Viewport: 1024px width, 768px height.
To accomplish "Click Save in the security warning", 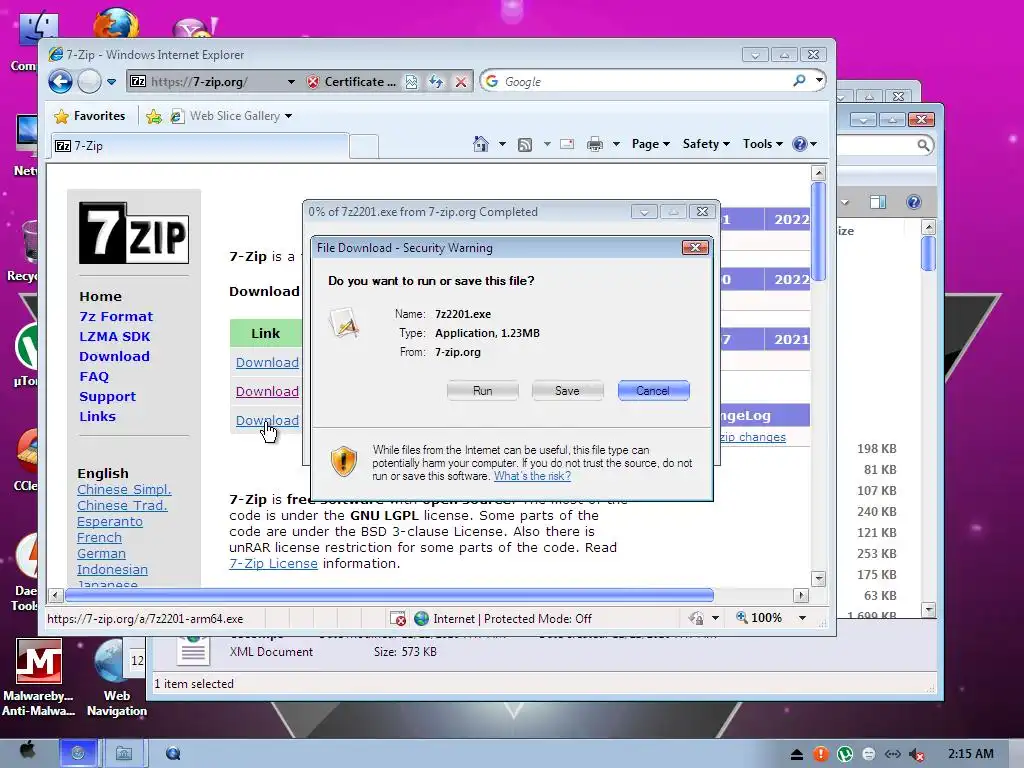I will 567,391.
